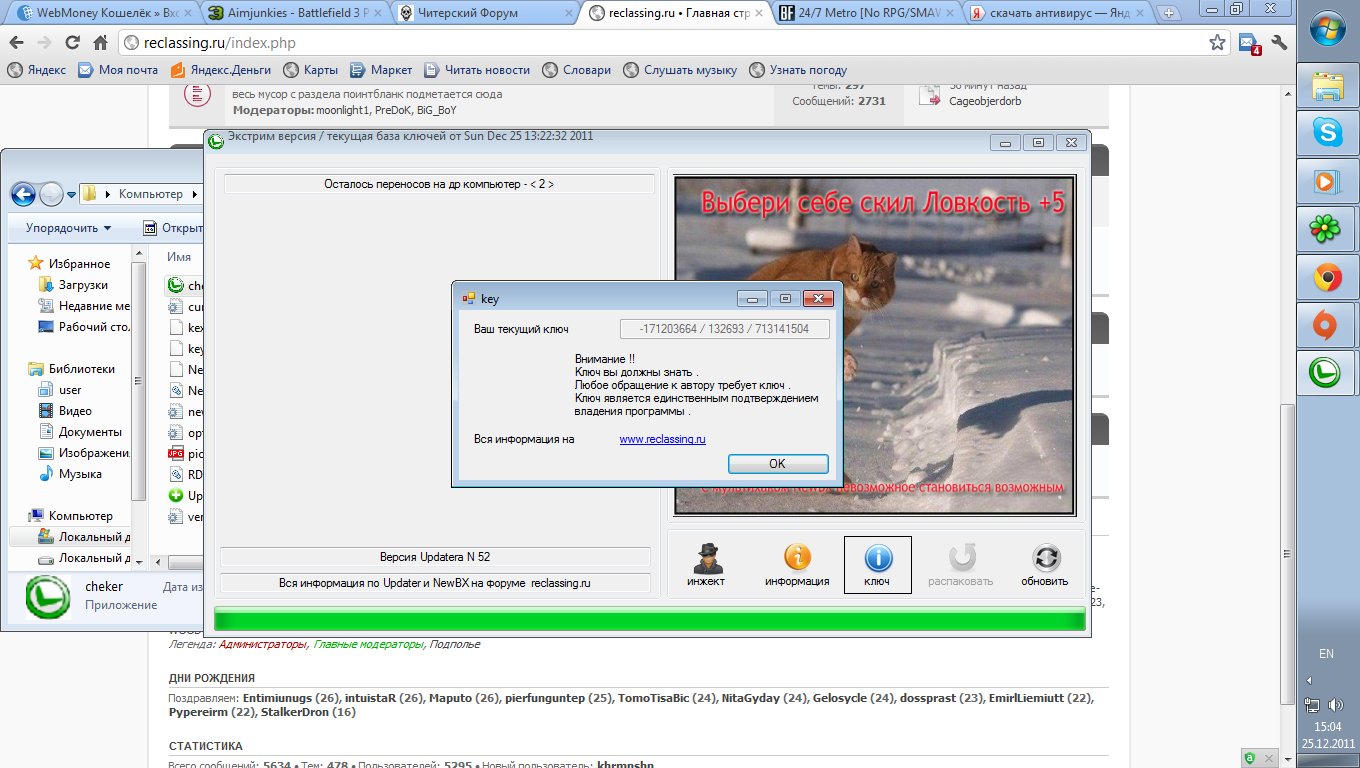Go back in the Explorer window
Screen dimensions: 1360x768
coord(23,193)
